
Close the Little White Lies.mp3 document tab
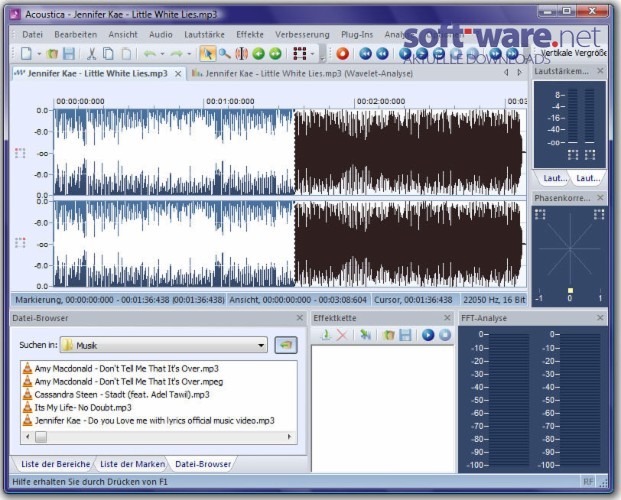pos(178,74)
